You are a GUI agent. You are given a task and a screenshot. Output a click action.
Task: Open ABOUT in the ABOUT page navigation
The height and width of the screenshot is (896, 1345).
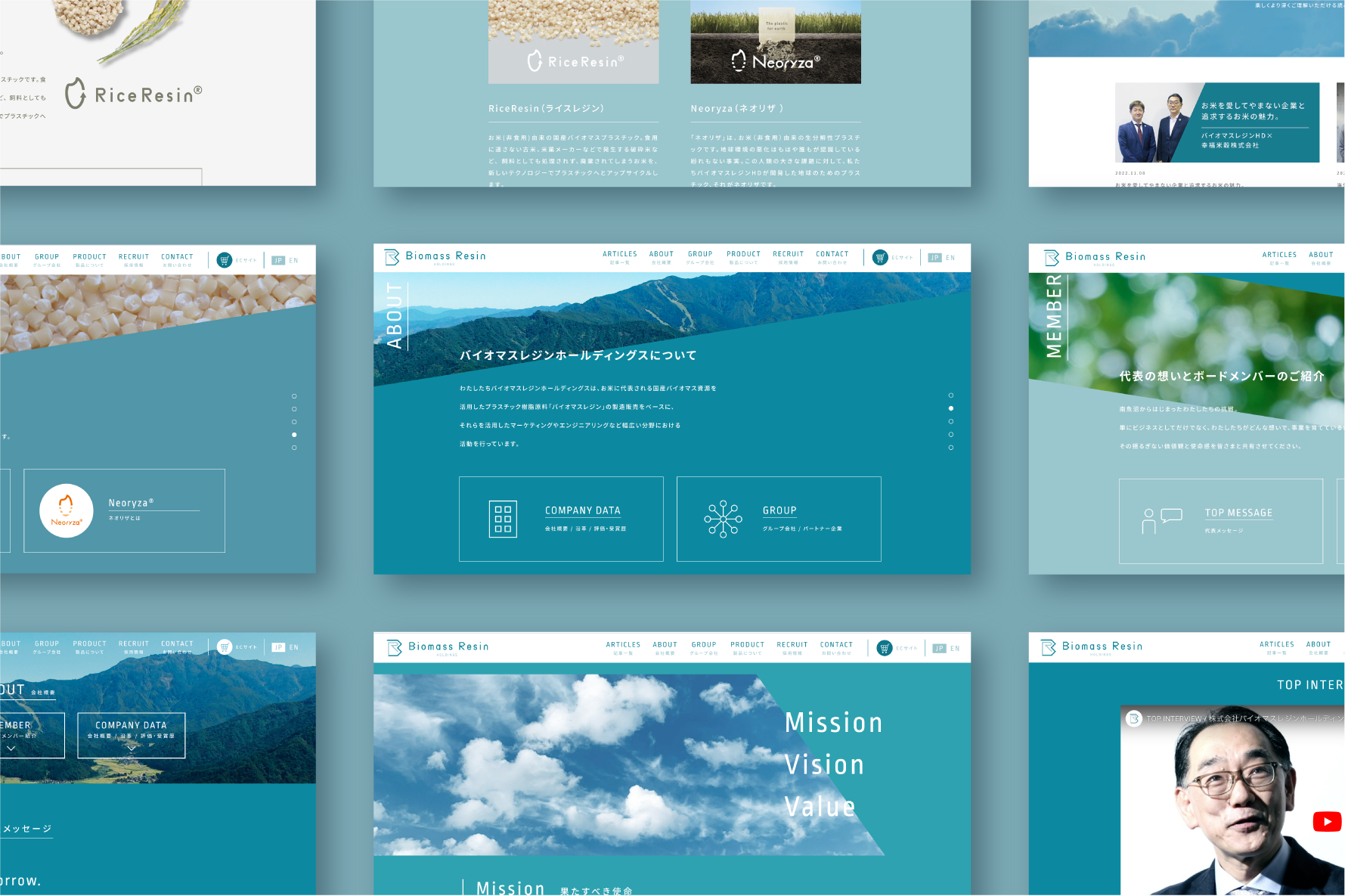tap(662, 257)
